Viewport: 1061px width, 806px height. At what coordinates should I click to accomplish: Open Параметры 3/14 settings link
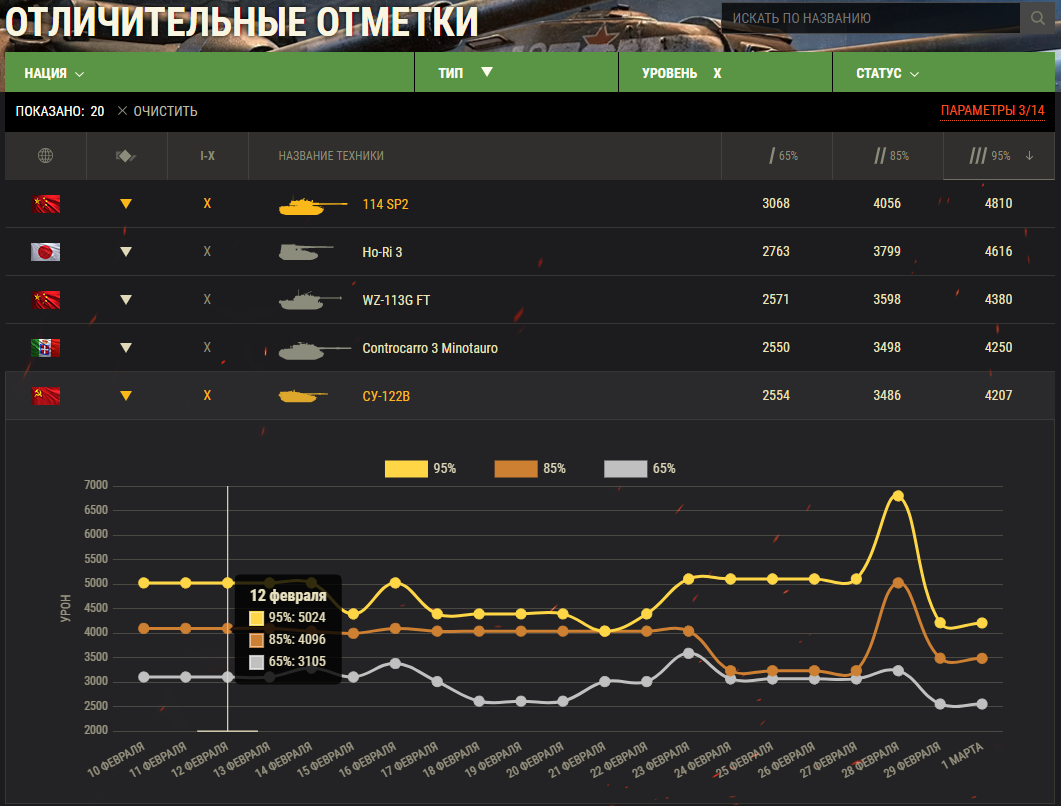pos(993,110)
